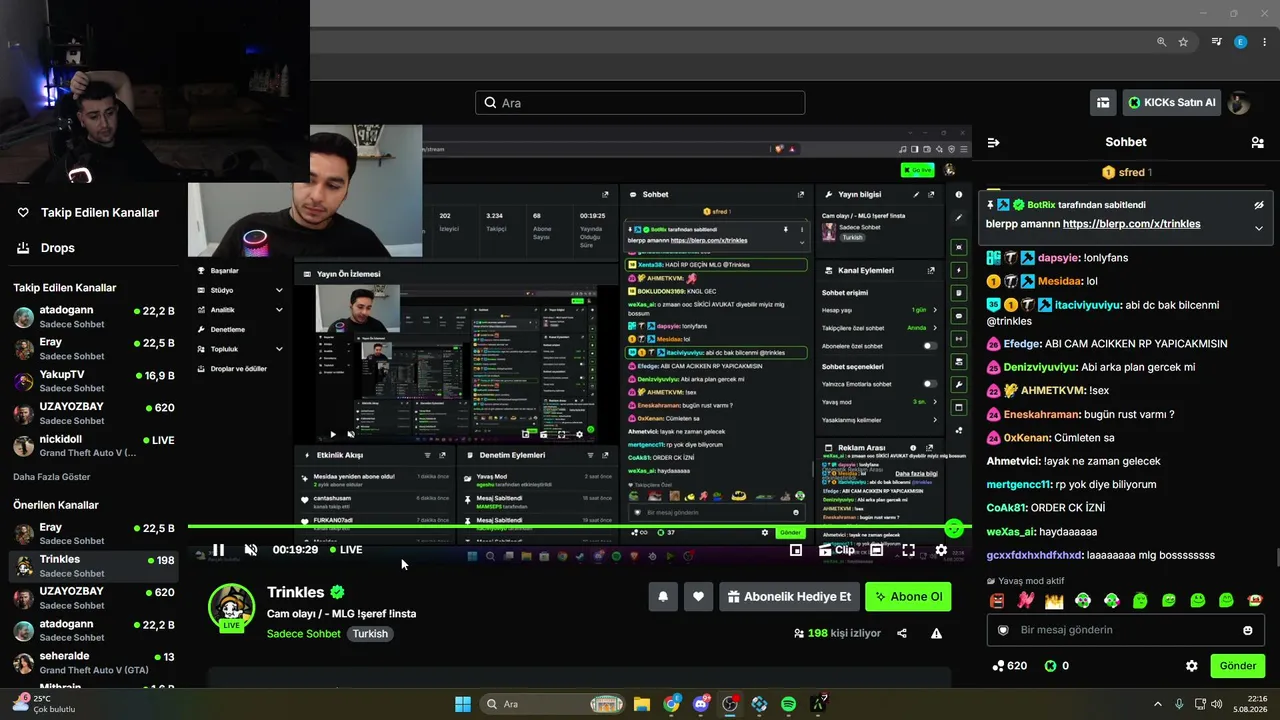Show hidden system tray icons
The width and height of the screenshot is (1280, 720).
pyautogui.click(x=1158, y=704)
